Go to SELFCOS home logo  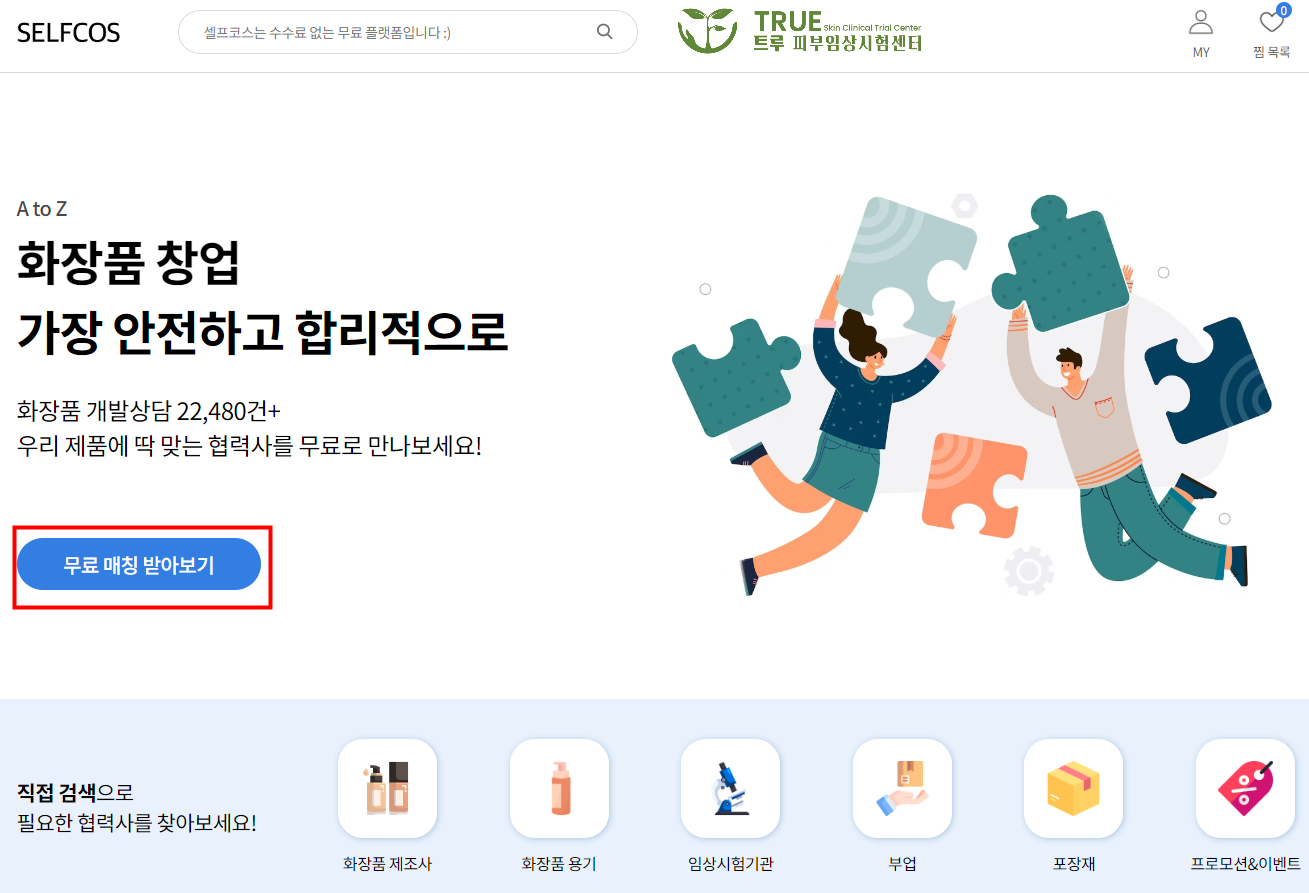[68, 32]
